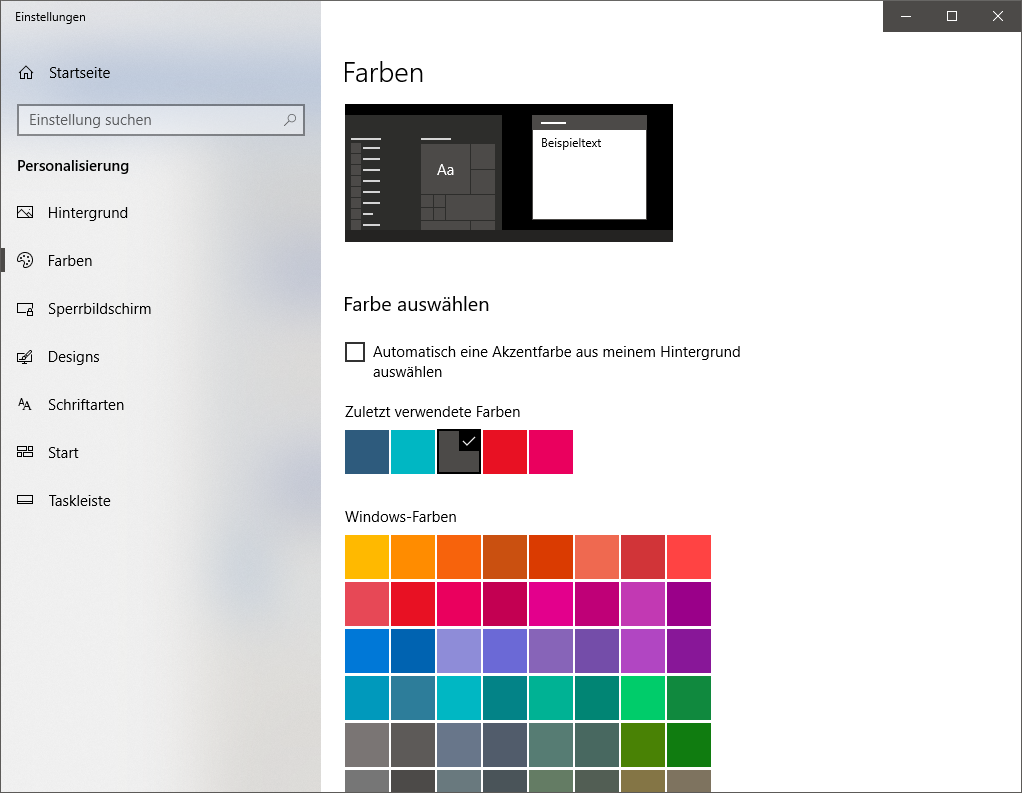Pick darker iris purple, sixth in third Windows-Farben row

tap(597, 651)
